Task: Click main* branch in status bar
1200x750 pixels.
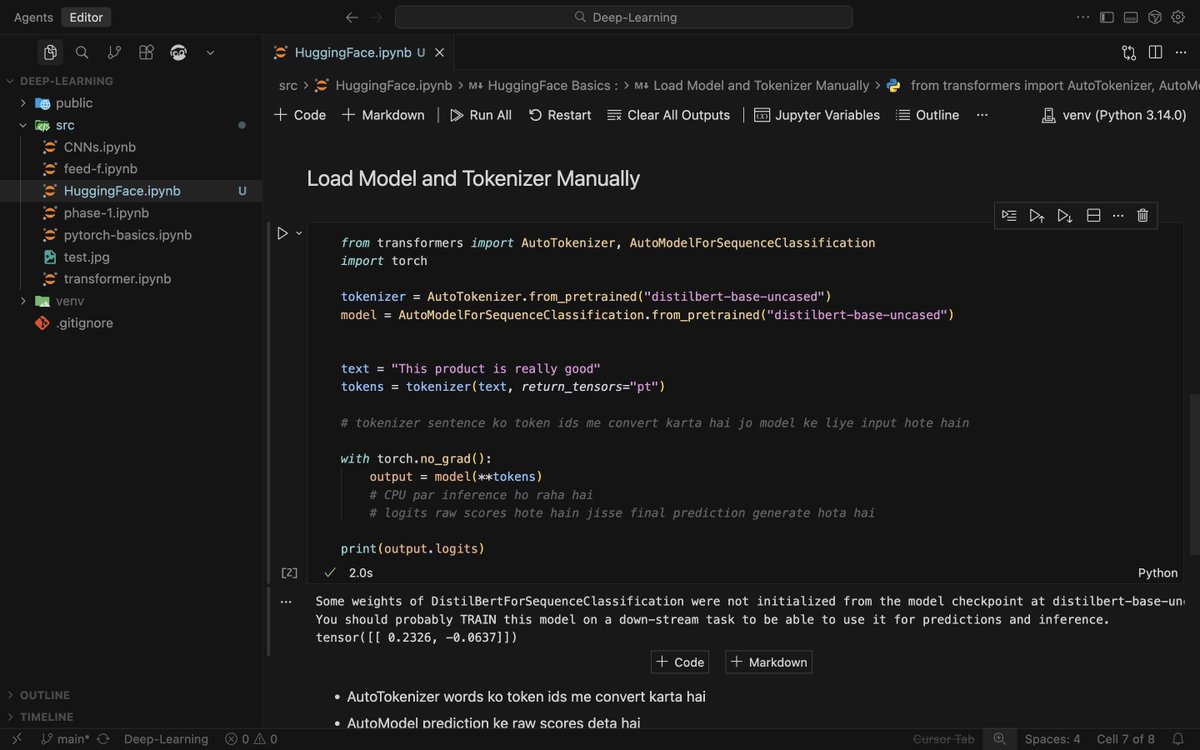Action: coord(64,739)
